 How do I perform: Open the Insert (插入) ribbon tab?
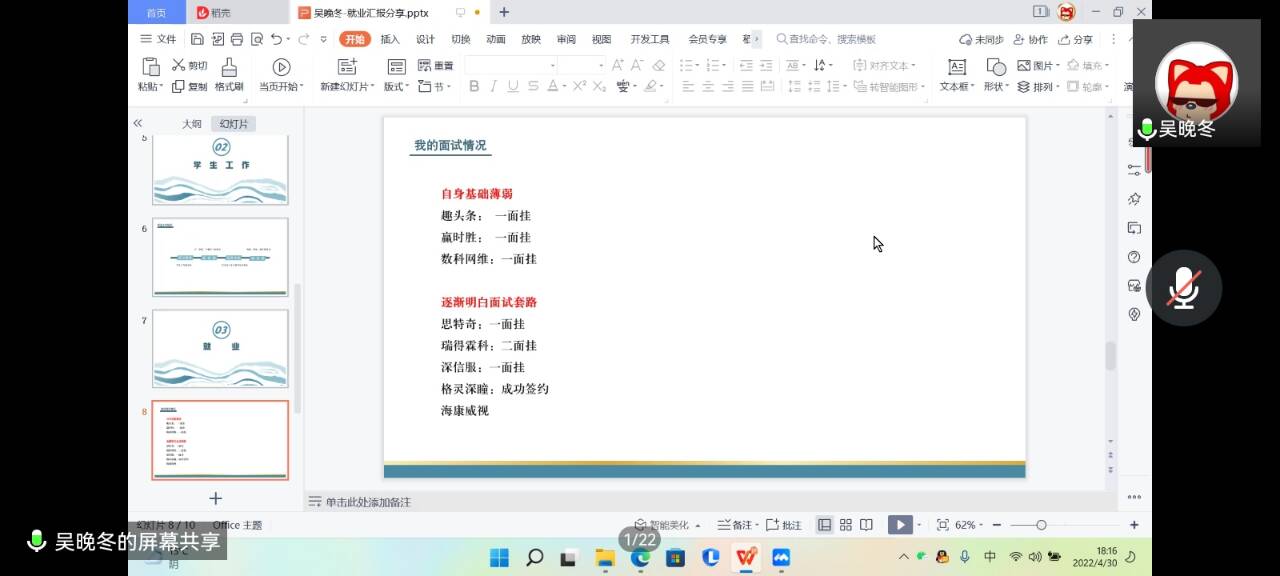coord(390,39)
